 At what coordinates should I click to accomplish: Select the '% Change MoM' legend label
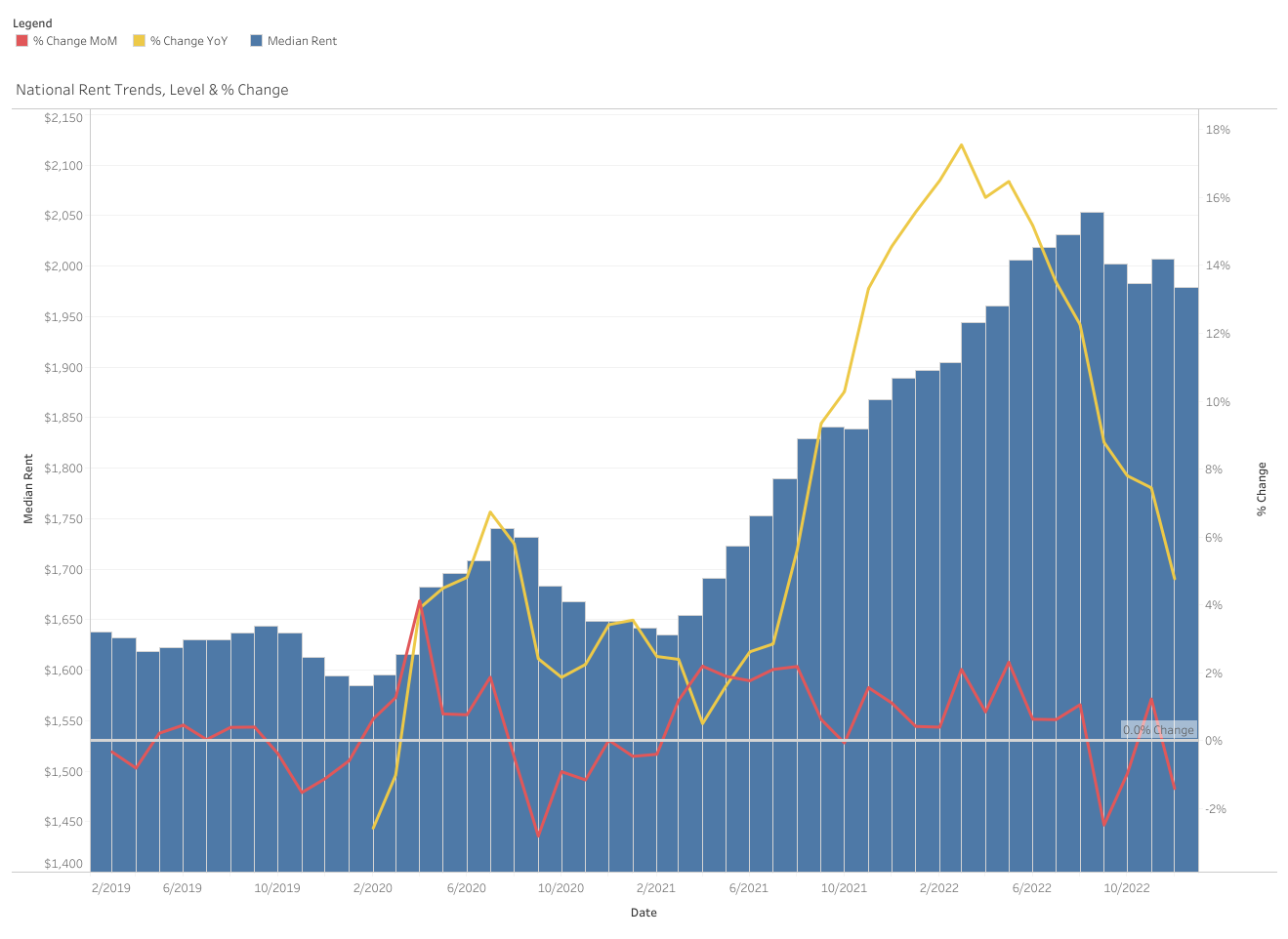coord(74,41)
